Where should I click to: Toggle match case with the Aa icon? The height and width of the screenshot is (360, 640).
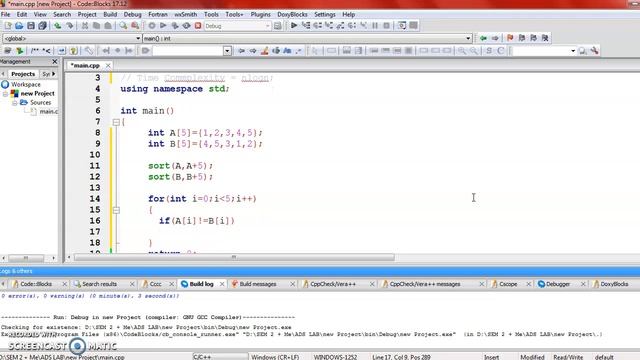287,51
